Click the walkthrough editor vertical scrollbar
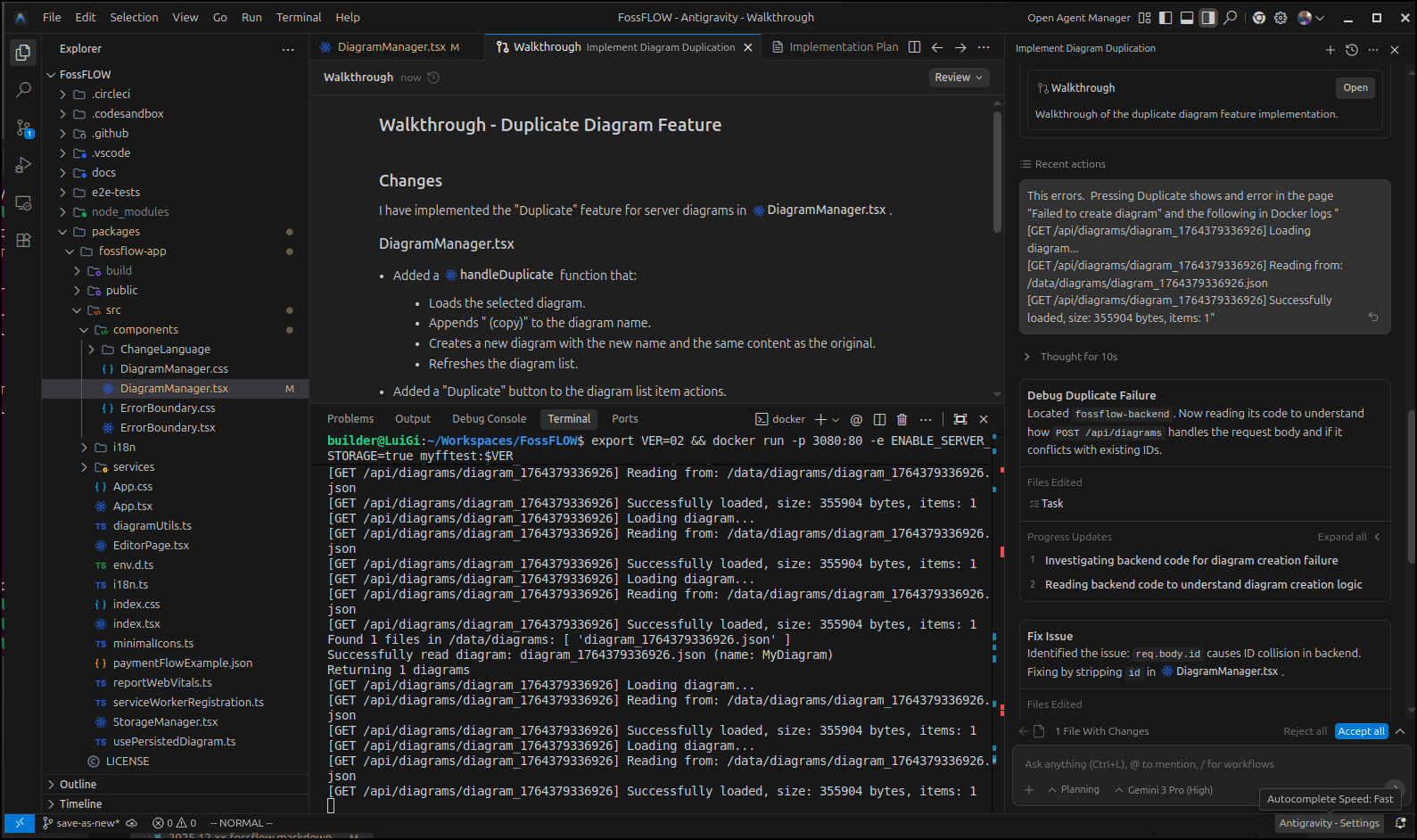The image size is (1417, 840). click(997, 169)
